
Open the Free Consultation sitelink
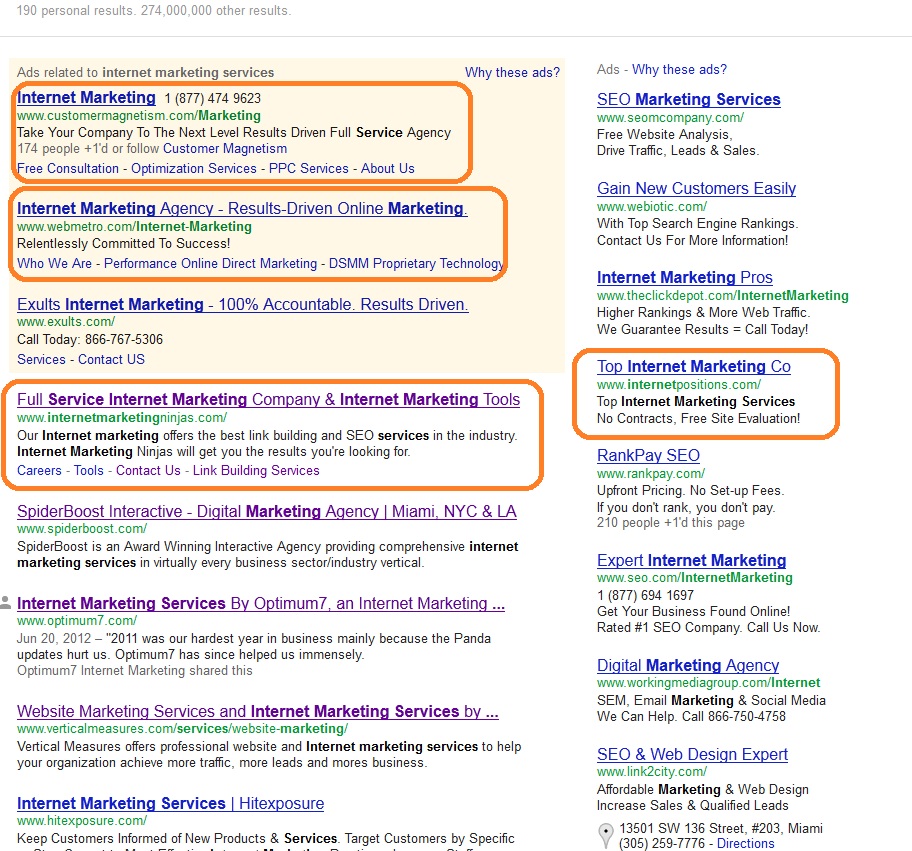click(x=67, y=169)
